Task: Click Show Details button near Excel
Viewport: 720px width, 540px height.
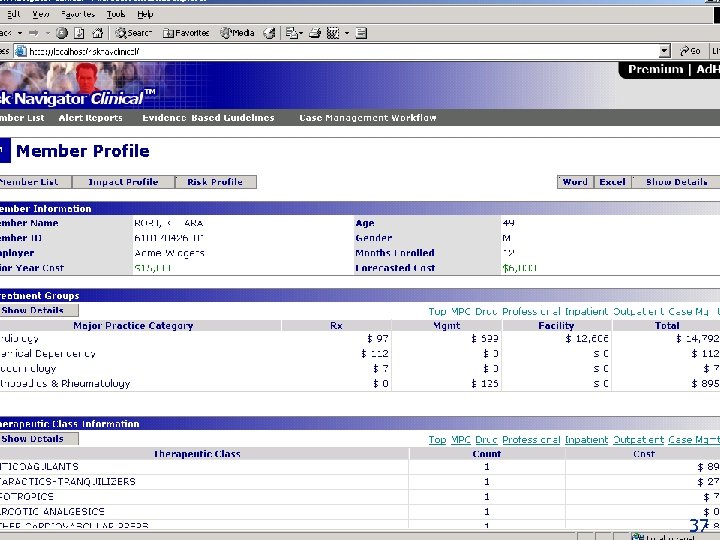Action: pyautogui.click(x=676, y=182)
